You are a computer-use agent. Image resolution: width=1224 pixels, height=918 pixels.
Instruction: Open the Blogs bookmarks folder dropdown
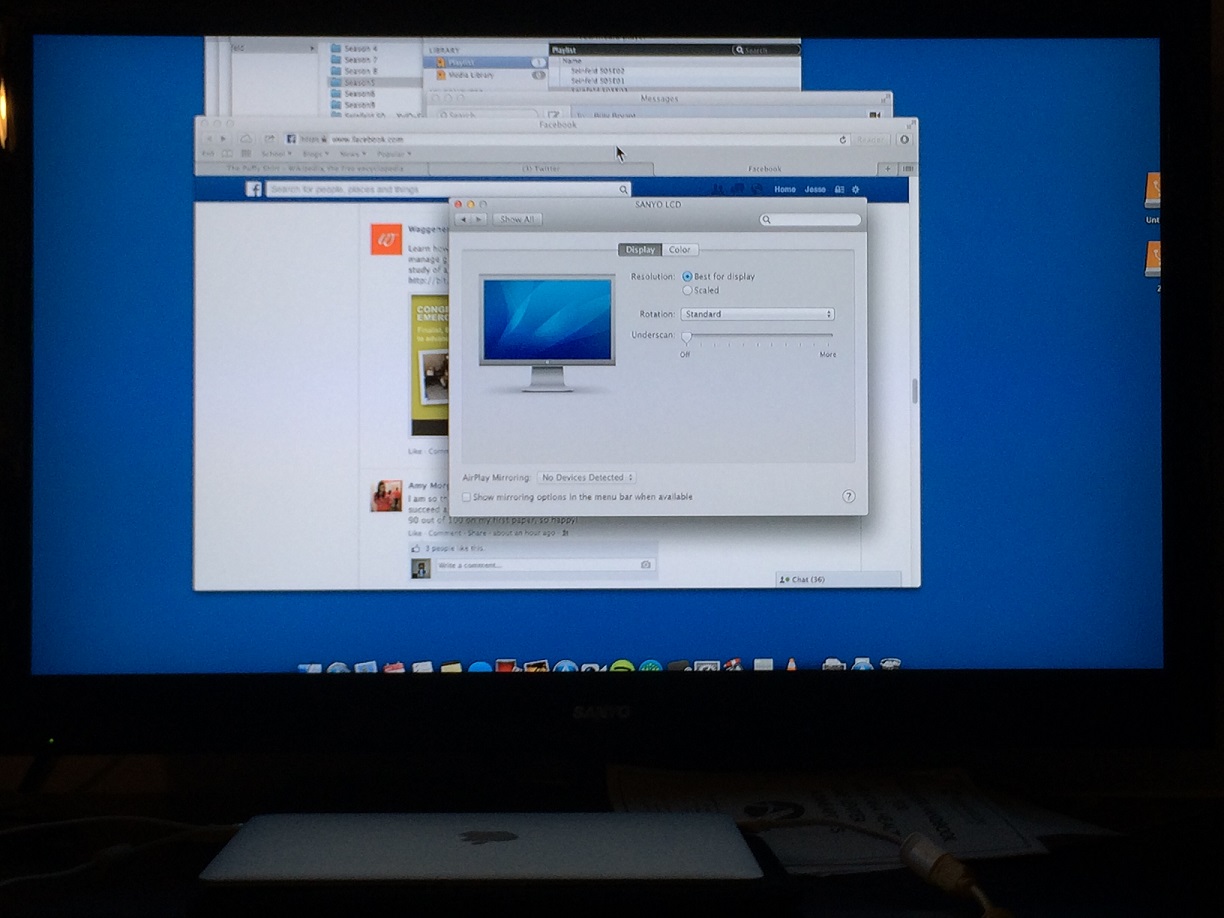(x=315, y=154)
